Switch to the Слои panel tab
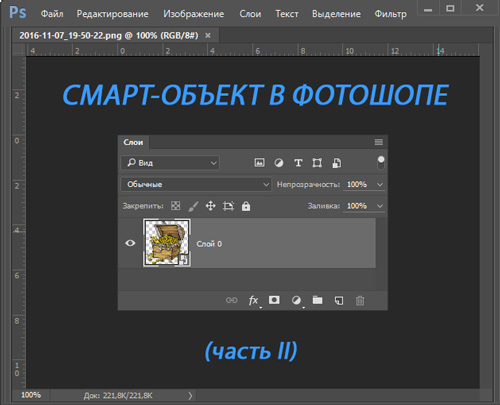 133,142
